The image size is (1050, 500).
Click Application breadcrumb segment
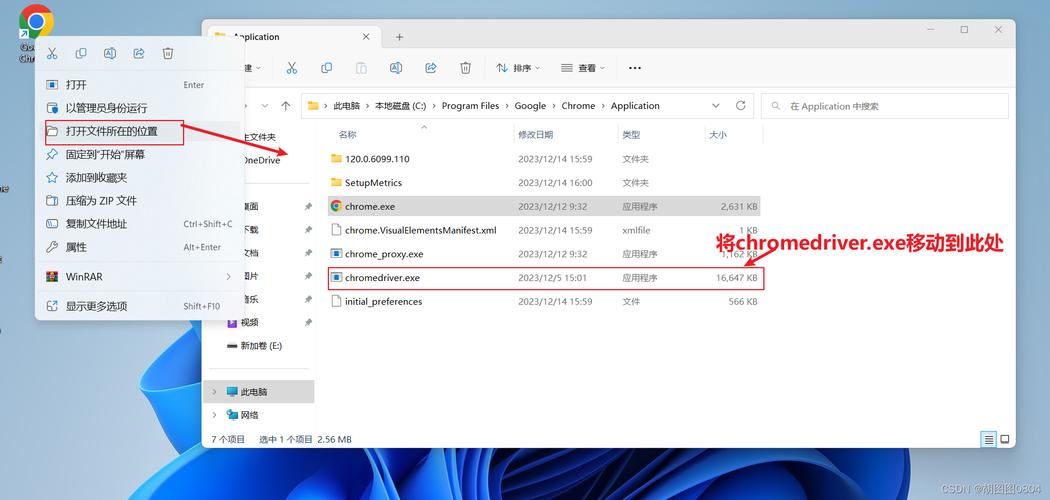tap(635, 106)
